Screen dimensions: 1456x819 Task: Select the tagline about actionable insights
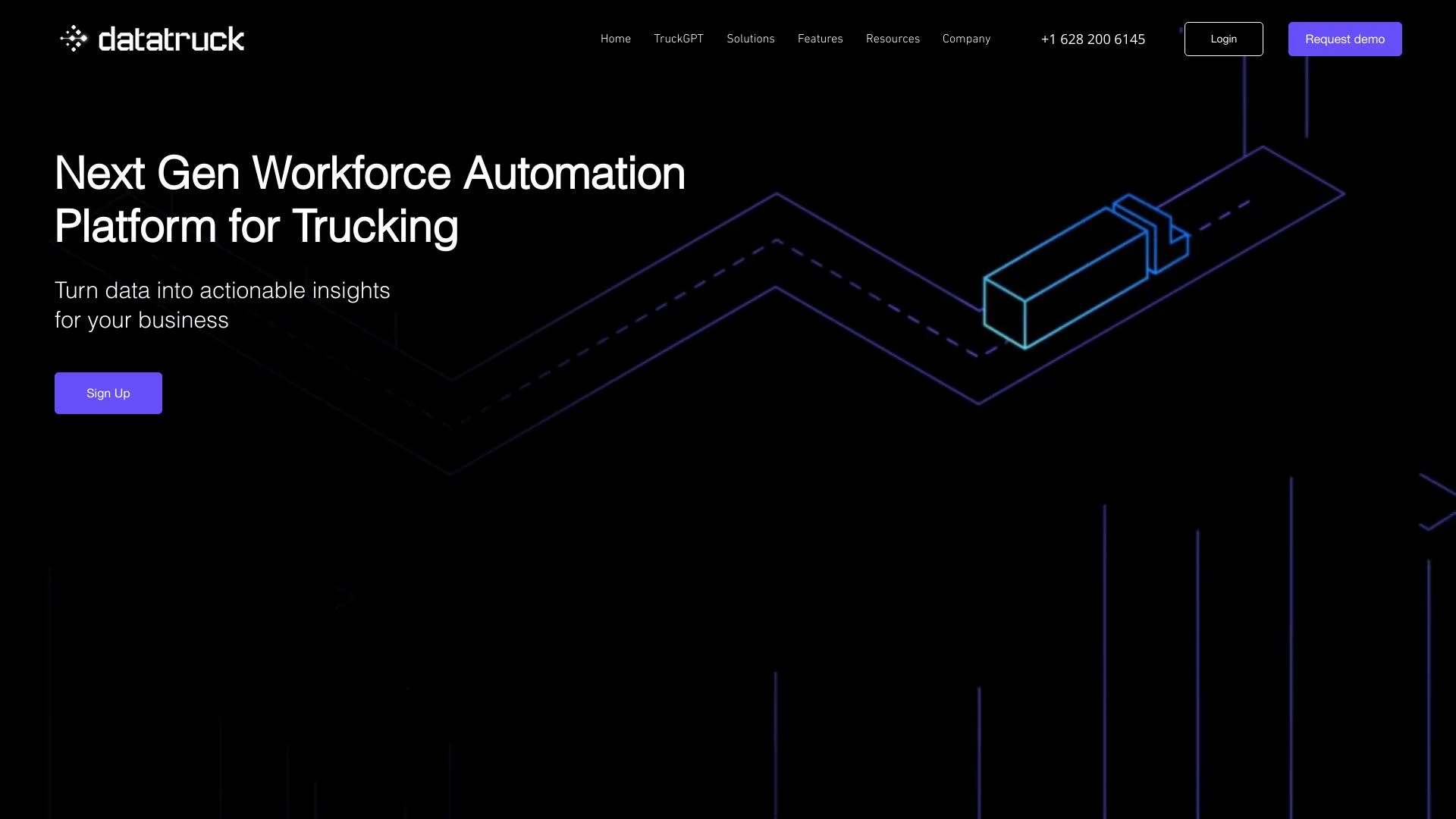pyautogui.click(x=222, y=303)
